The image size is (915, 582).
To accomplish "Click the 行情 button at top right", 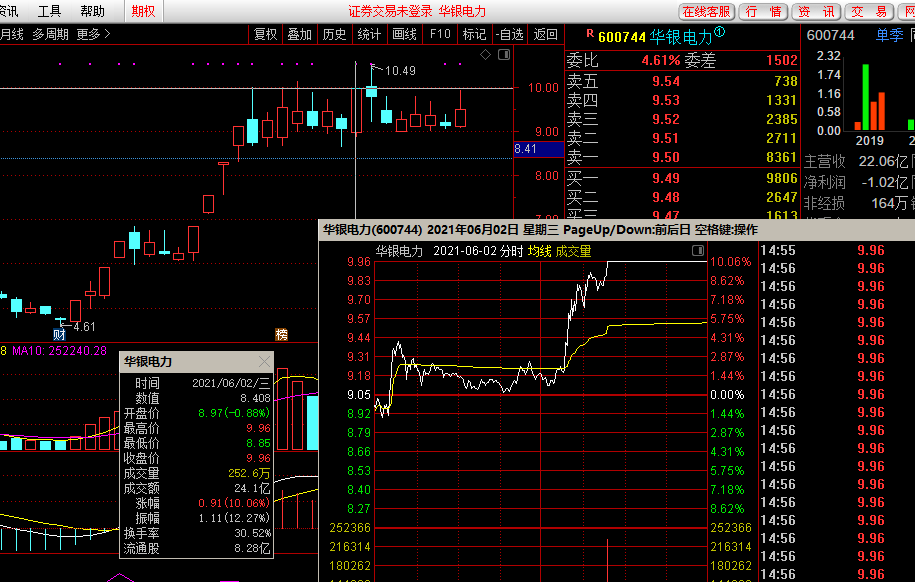I will click(x=764, y=12).
